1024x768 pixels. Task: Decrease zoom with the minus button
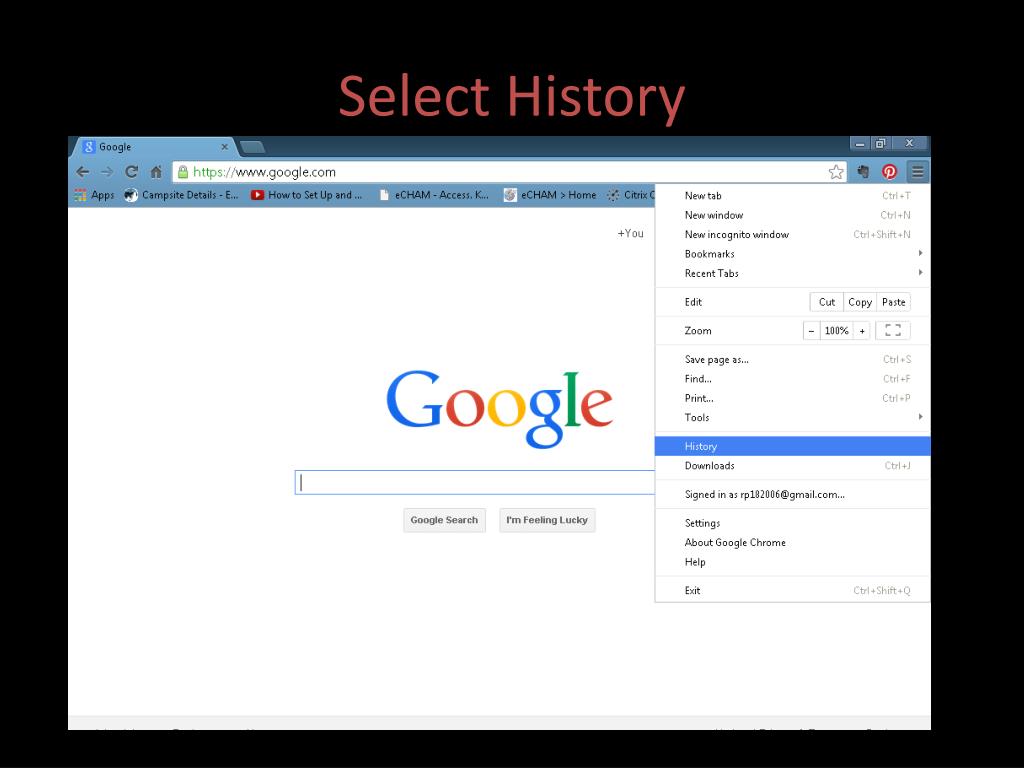[x=811, y=330]
